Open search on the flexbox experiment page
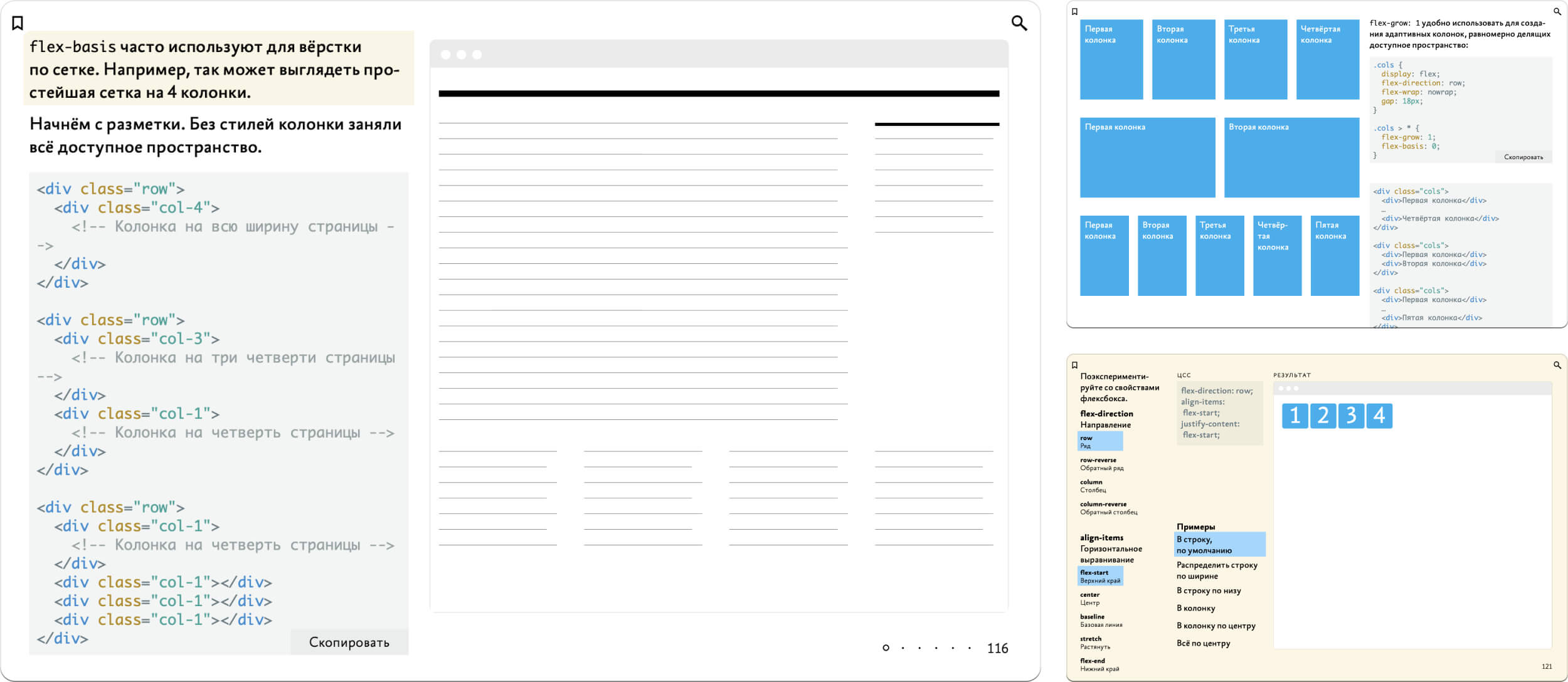This screenshot has height=682, width=1568. pyautogui.click(x=1557, y=365)
